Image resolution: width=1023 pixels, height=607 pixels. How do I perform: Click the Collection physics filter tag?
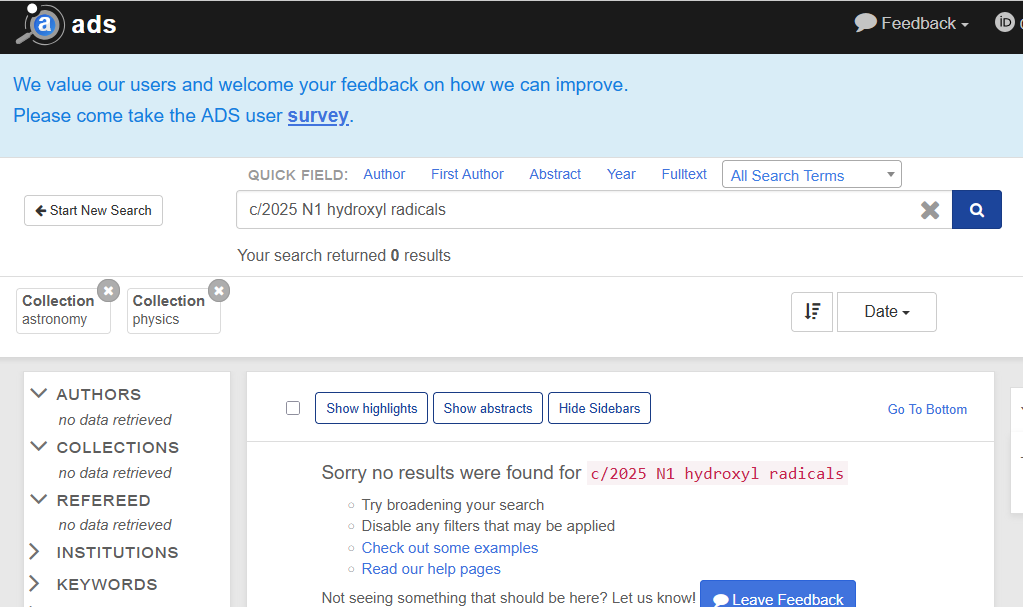pos(174,311)
